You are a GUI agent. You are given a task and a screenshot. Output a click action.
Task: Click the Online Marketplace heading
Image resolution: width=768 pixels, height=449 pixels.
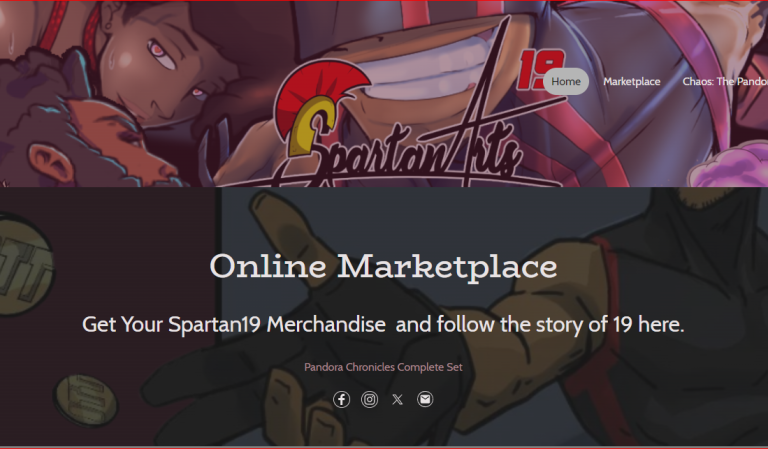tap(384, 266)
